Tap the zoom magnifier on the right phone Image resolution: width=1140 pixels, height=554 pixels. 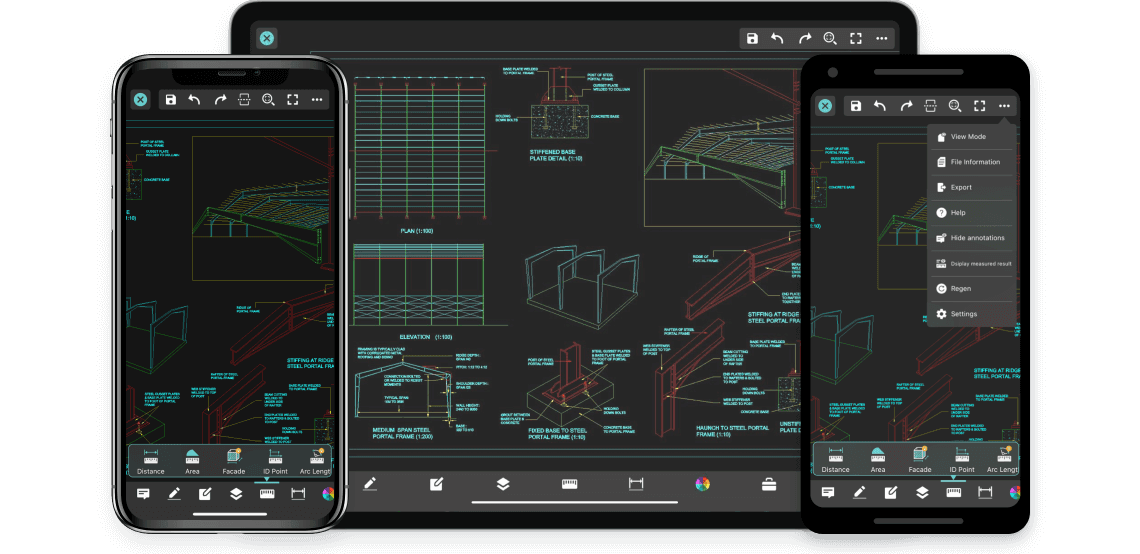click(955, 105)
